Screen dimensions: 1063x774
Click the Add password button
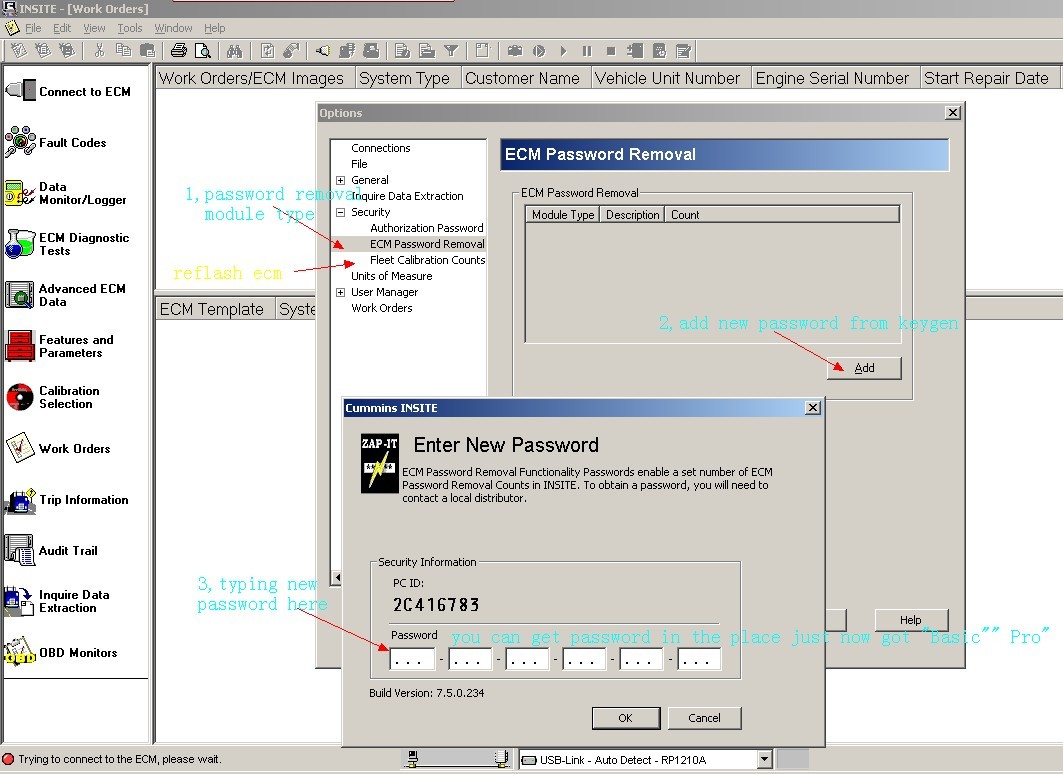coord(864,368)
